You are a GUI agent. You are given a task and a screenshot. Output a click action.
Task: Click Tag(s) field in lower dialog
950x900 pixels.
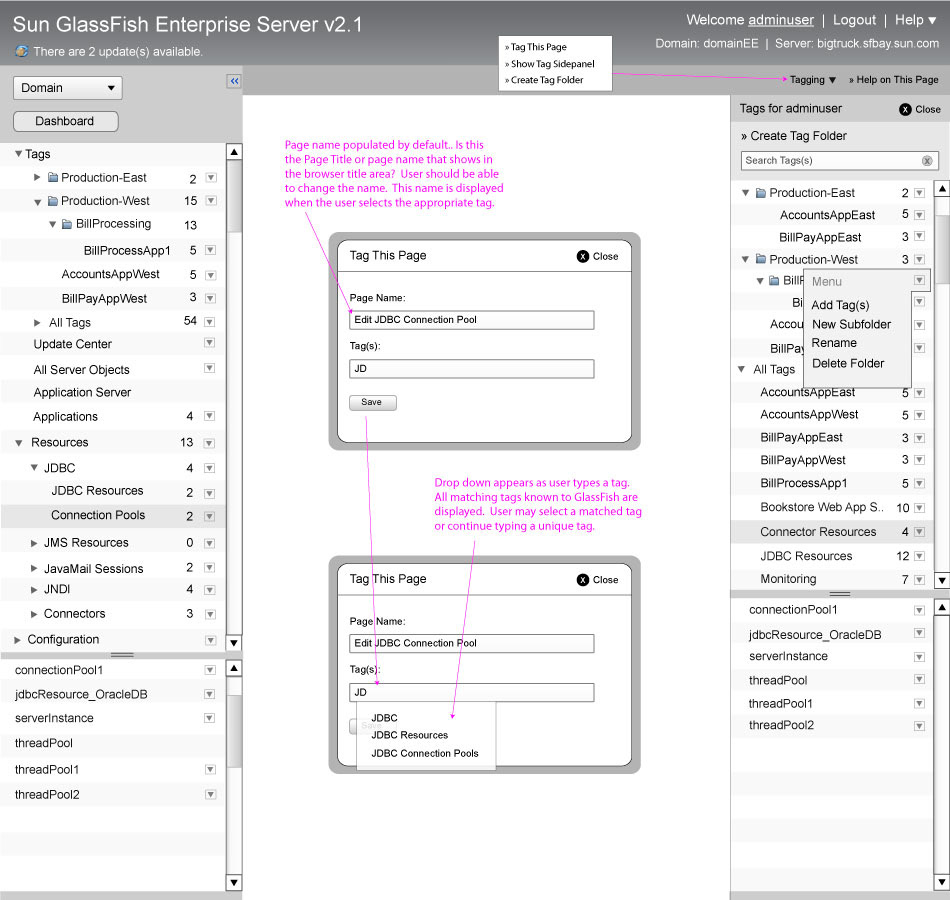[x=471, y=692]
